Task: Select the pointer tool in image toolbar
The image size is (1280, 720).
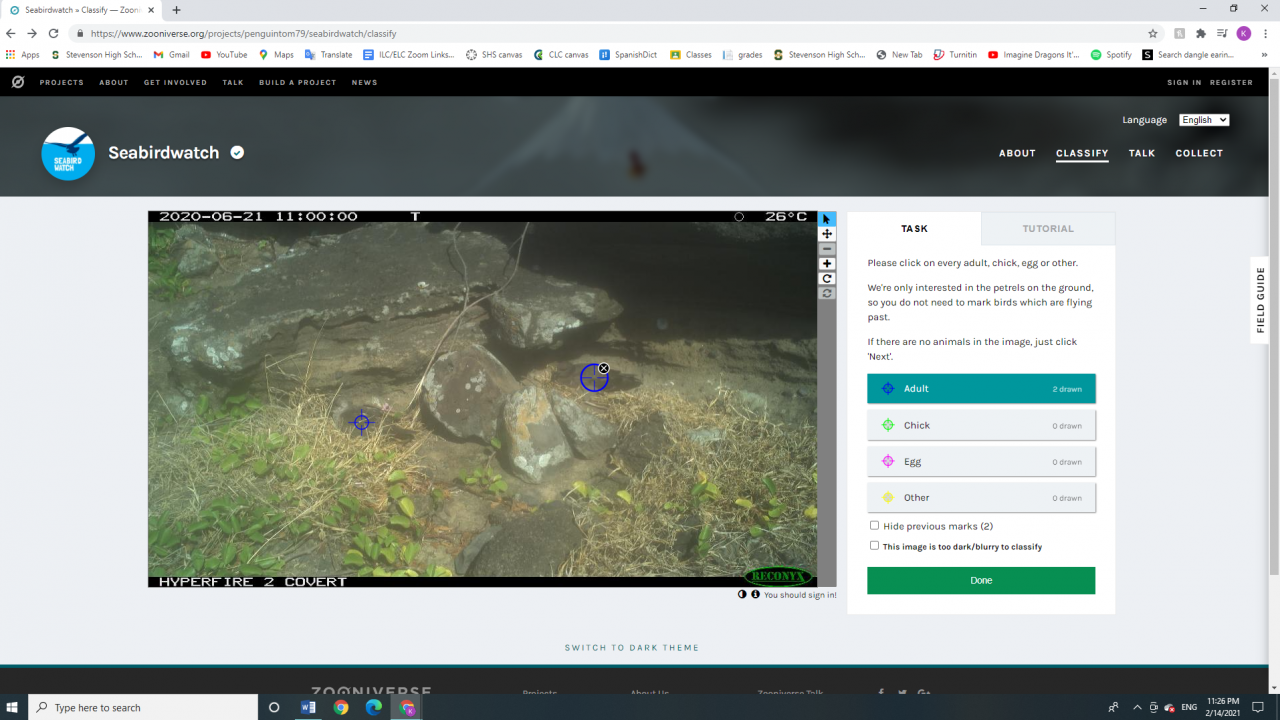Action: pos(827,219)
